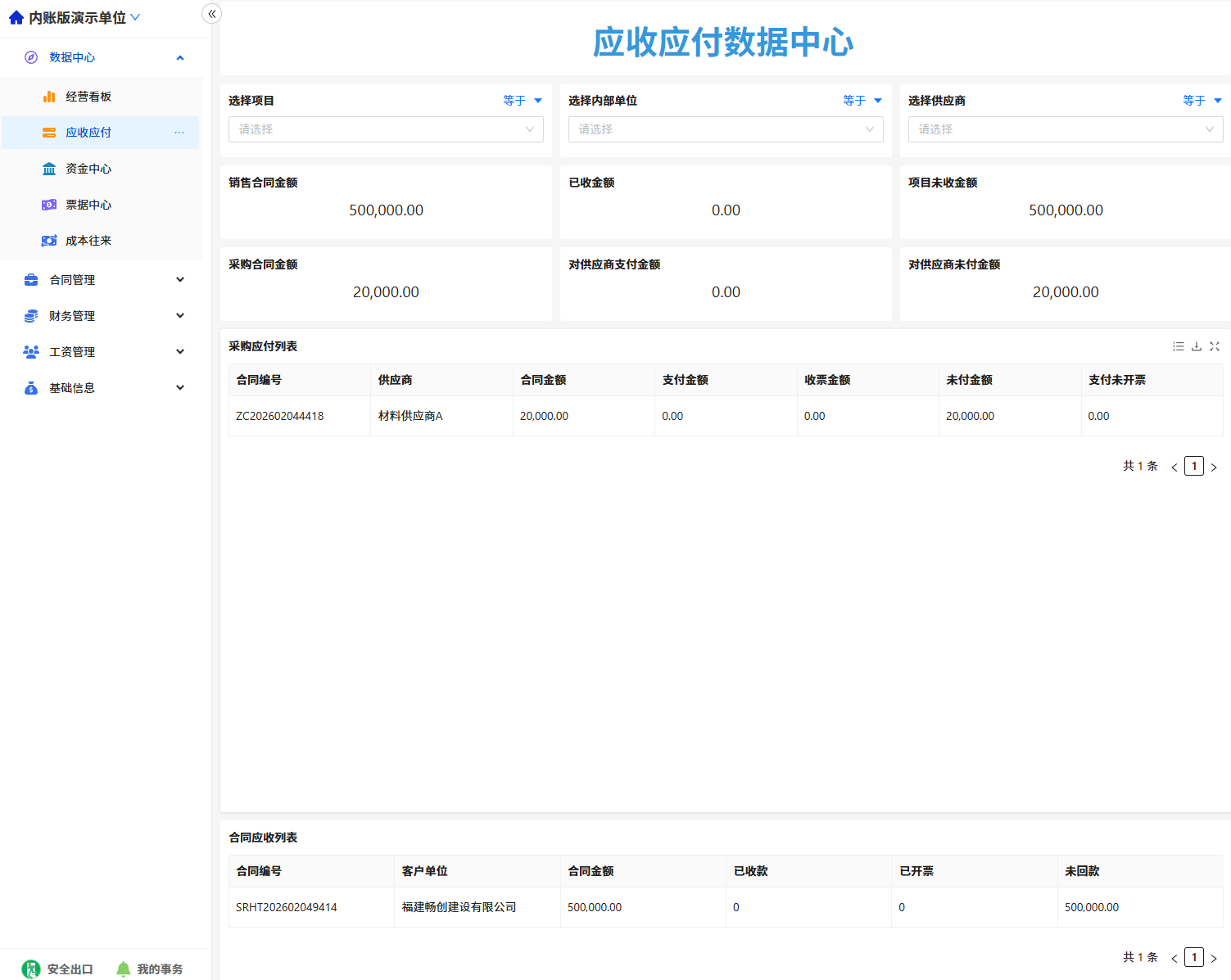Click the briefcase icon for 合同管理
The height and width of the screenshot is (980, 1231).
(x=31, y=280)
